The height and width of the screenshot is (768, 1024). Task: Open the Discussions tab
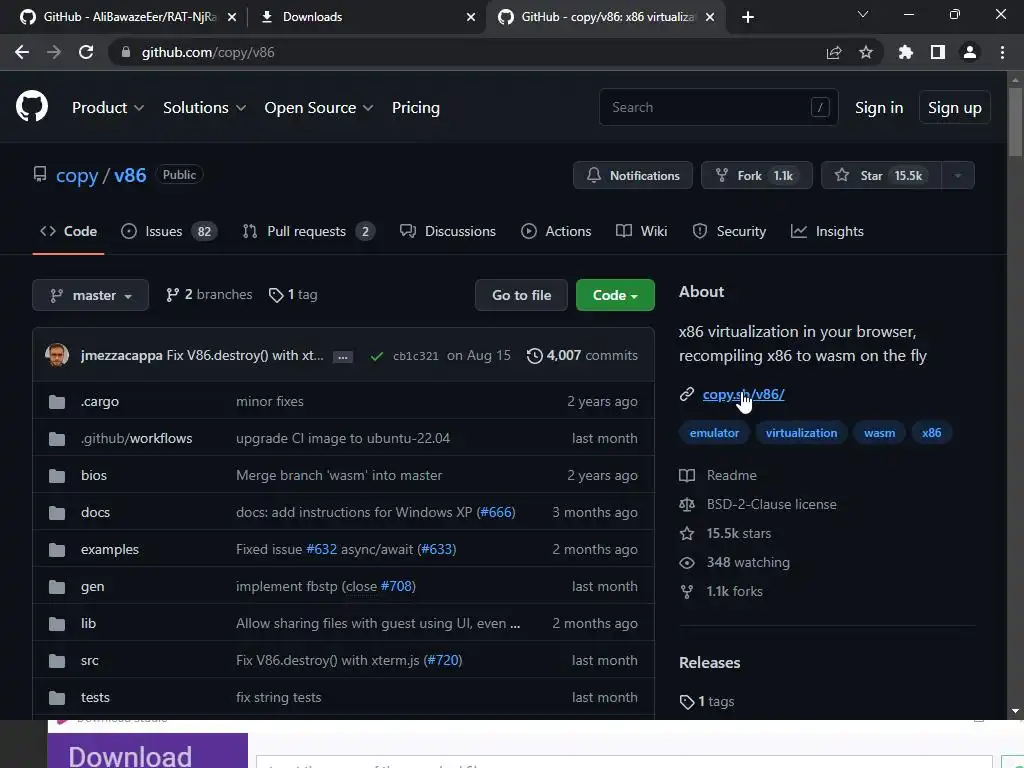click(x=447, y=231)
